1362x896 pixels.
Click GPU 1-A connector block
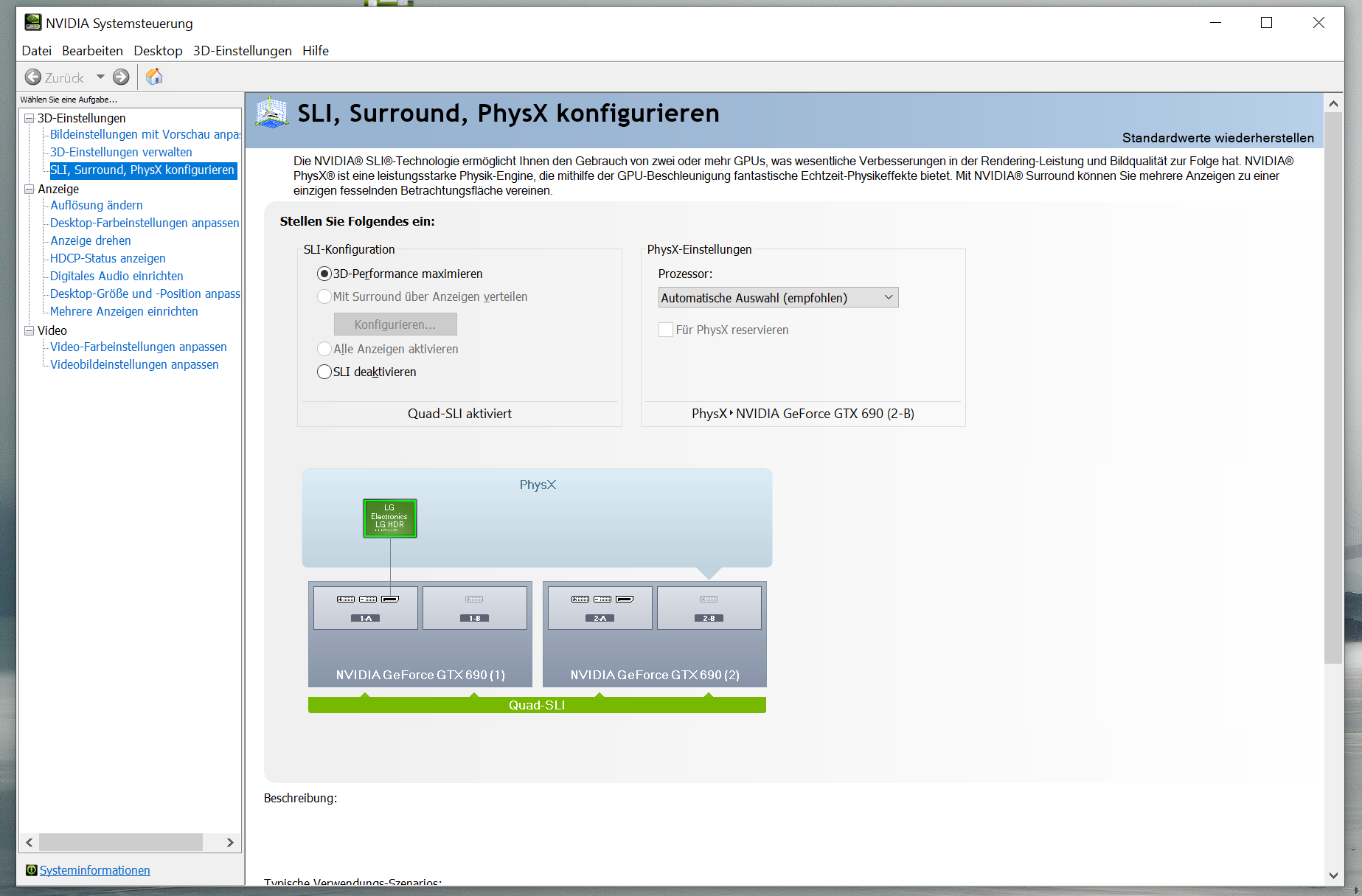[366, 608]
